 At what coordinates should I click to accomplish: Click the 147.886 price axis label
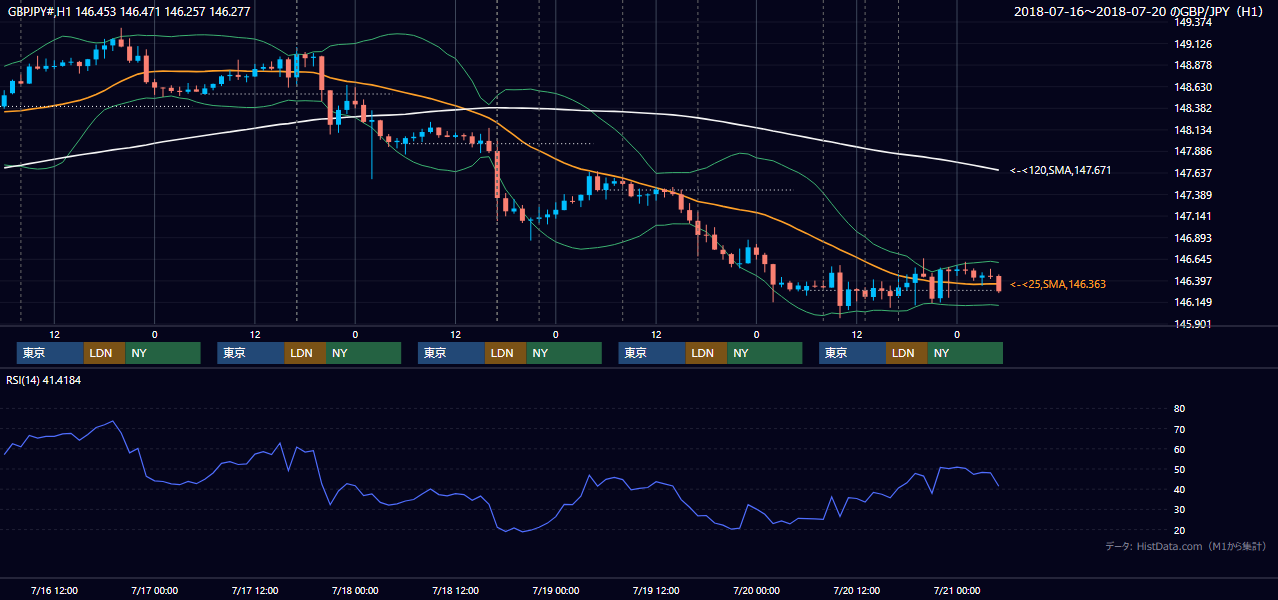point(1194,151)
